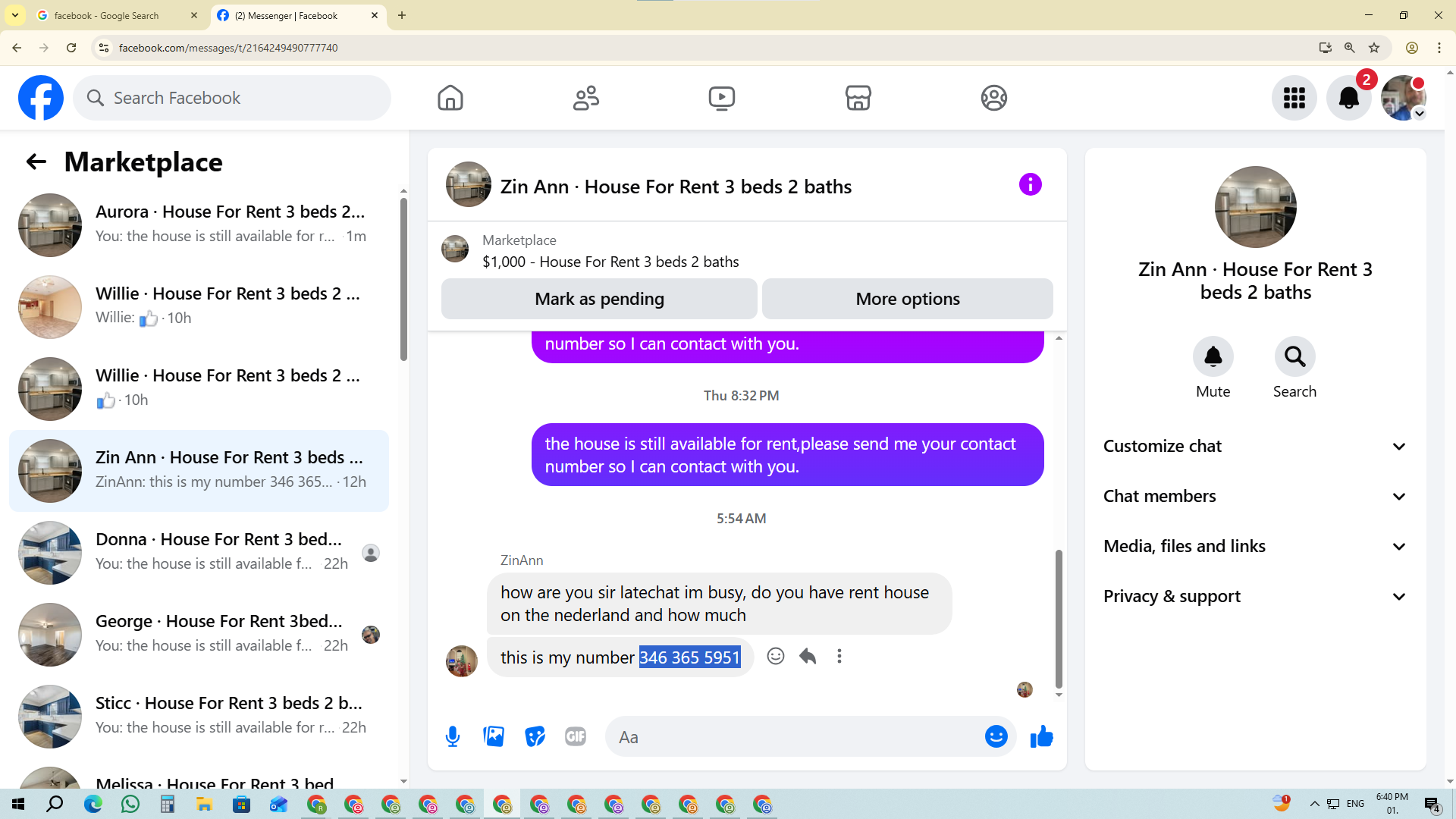The image size is (1456, 819).
Task: Open the notifications bell
Action: pos(1348,98)
